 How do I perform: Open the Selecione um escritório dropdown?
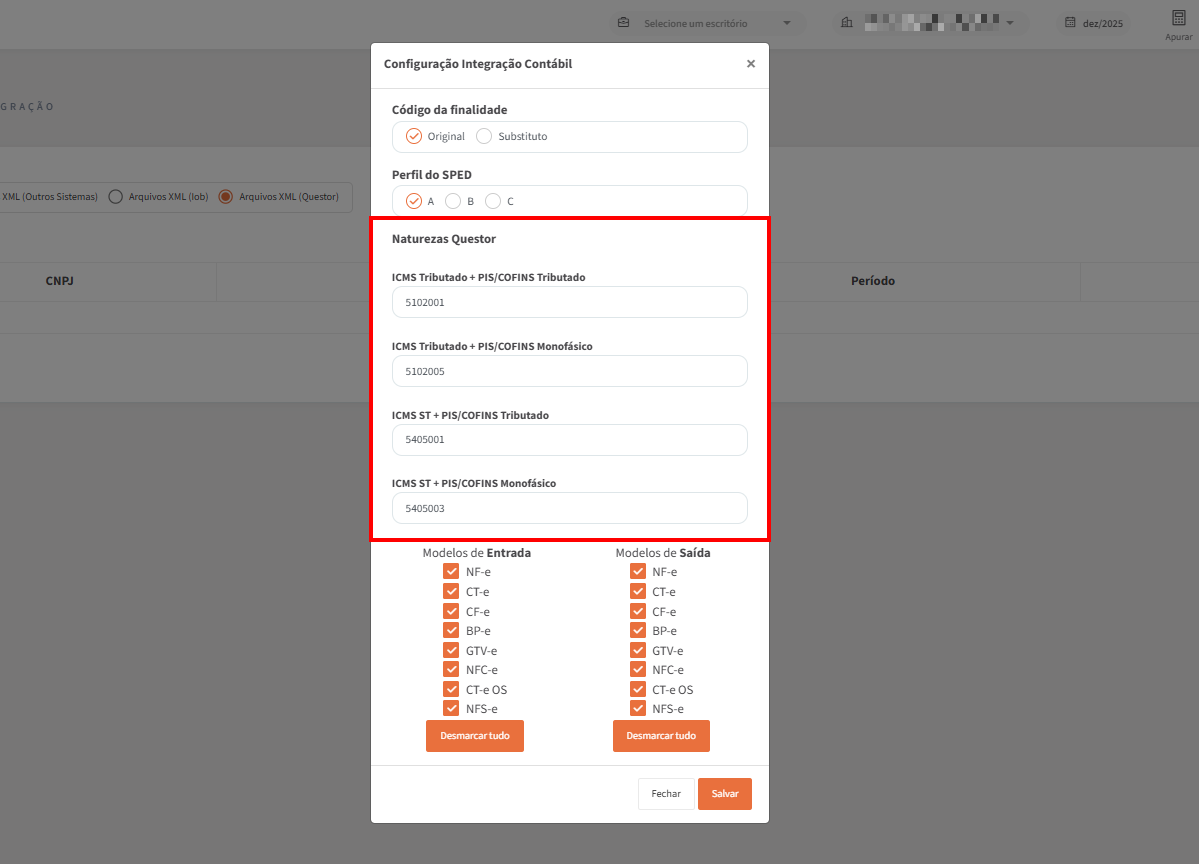710,23
